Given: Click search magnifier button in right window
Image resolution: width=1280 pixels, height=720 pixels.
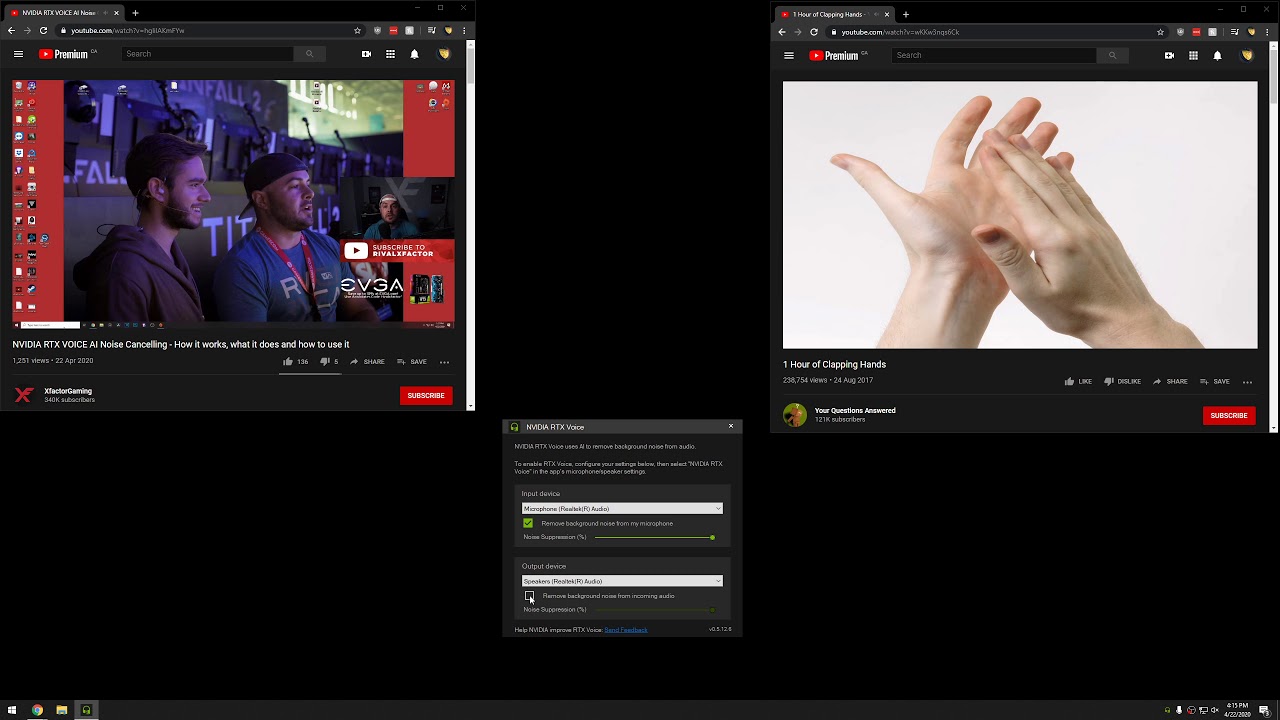Looking at the screenshot, I should point(1113,55).
